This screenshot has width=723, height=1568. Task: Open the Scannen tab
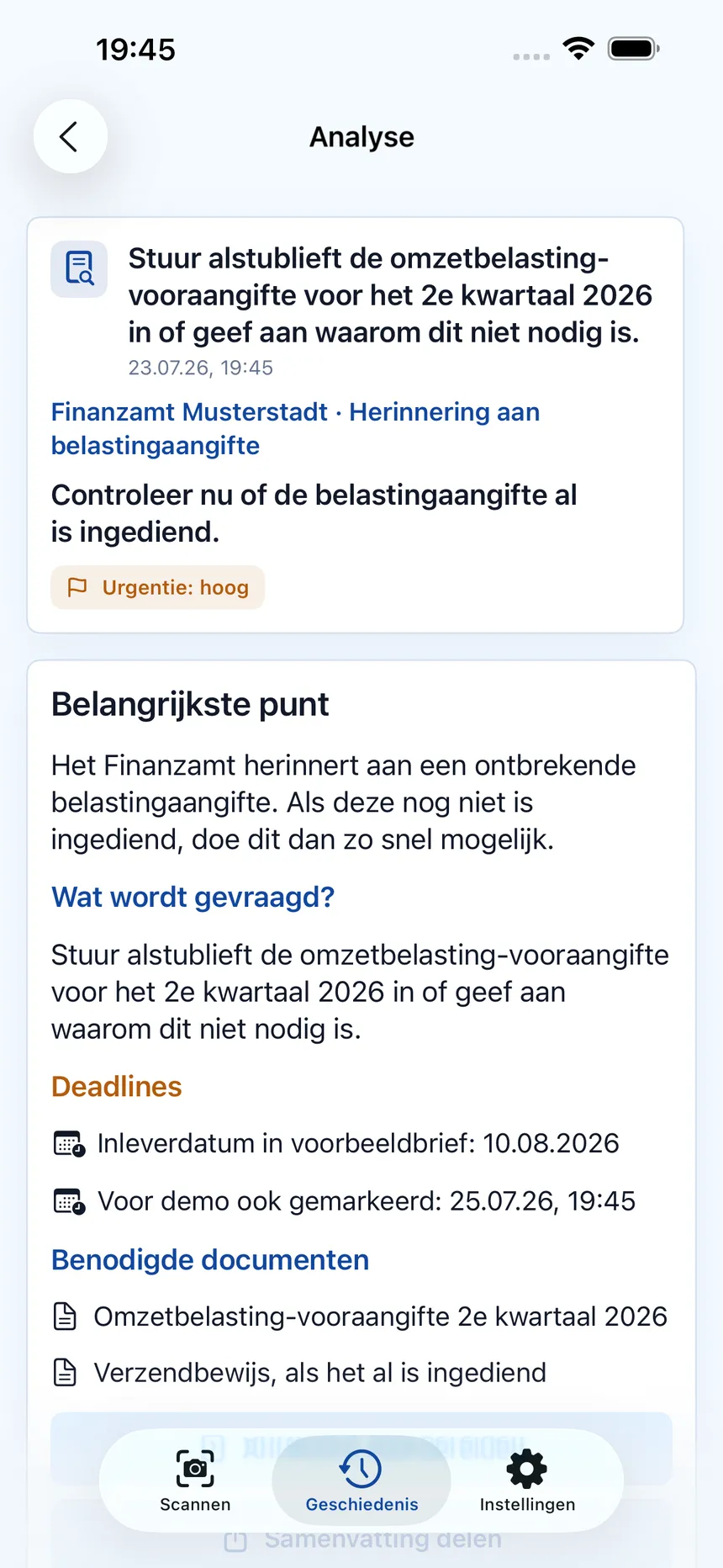pos(195,1481)
